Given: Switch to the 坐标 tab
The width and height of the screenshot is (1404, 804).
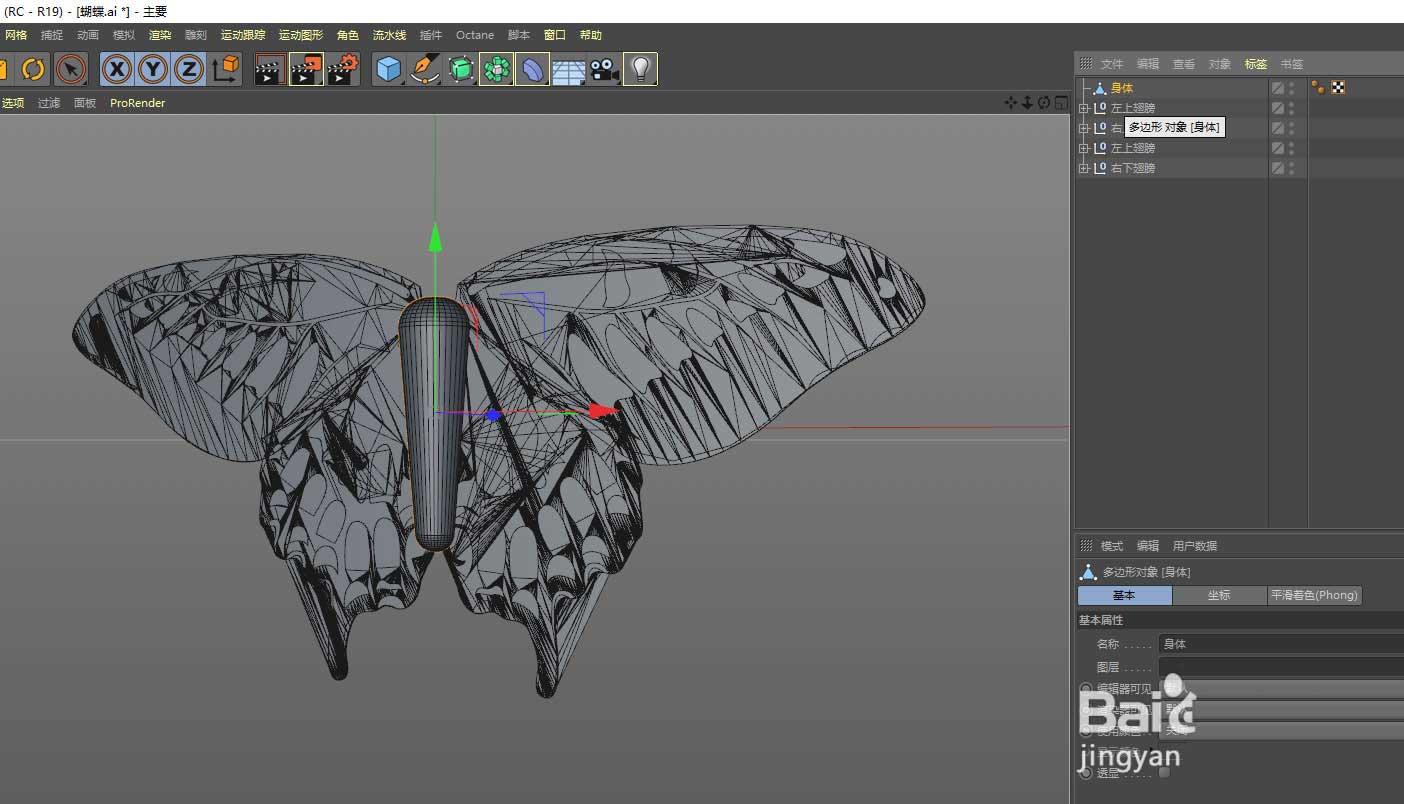Looking at the screenshot, I should (1219, 595).
